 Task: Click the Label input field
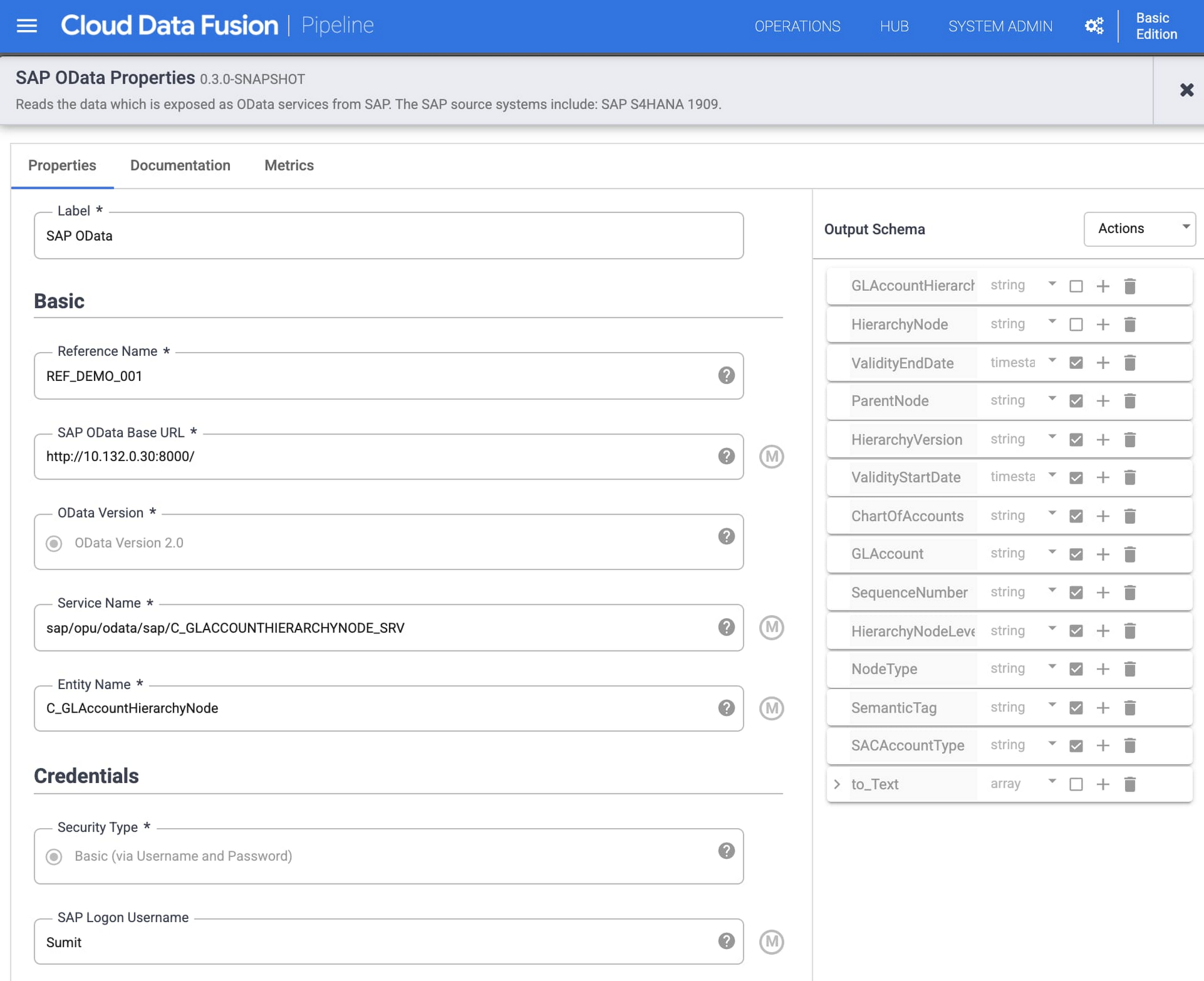point(388,236)
